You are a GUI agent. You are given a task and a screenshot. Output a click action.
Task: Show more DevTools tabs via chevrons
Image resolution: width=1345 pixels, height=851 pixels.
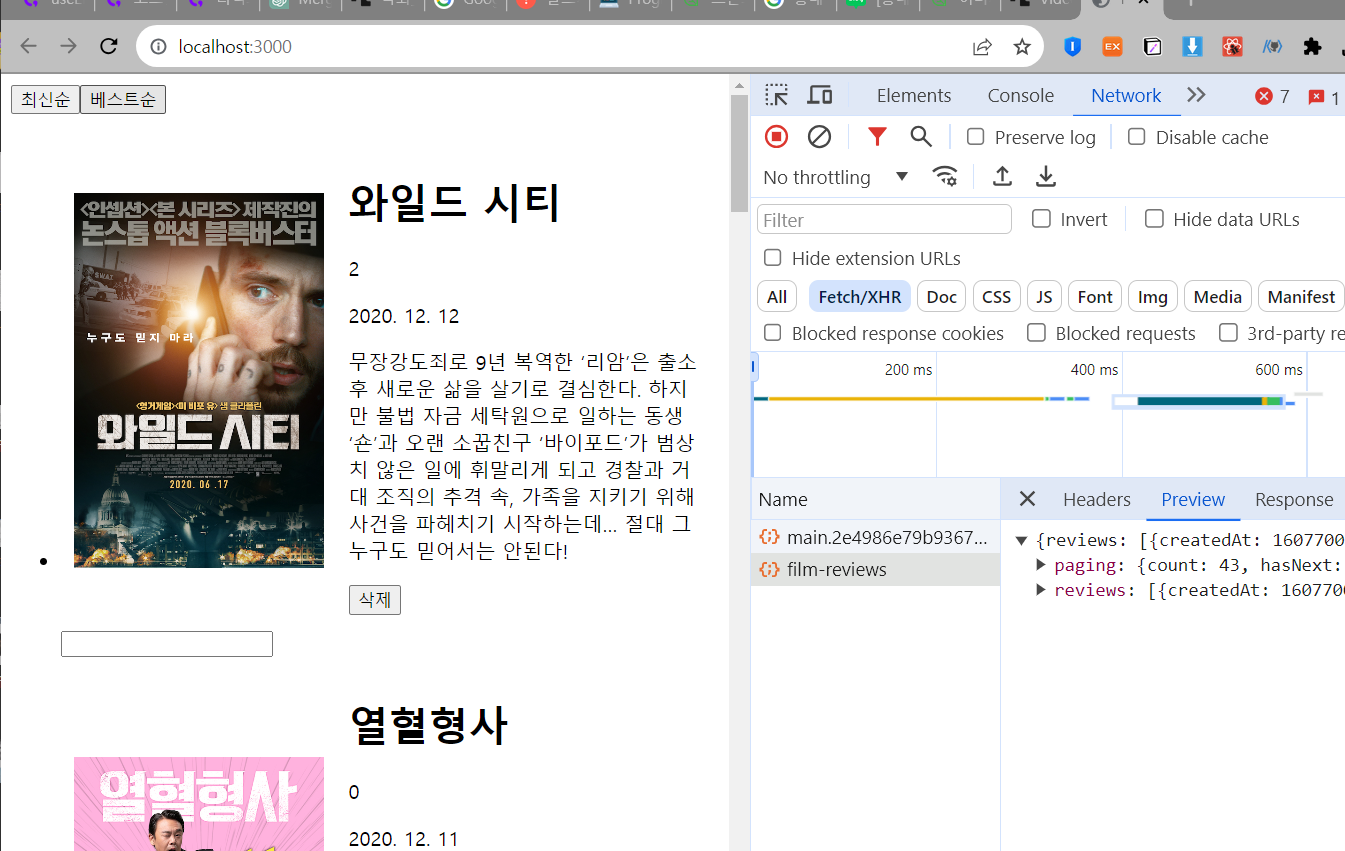pyautogui.click(x=1196, y=95)
